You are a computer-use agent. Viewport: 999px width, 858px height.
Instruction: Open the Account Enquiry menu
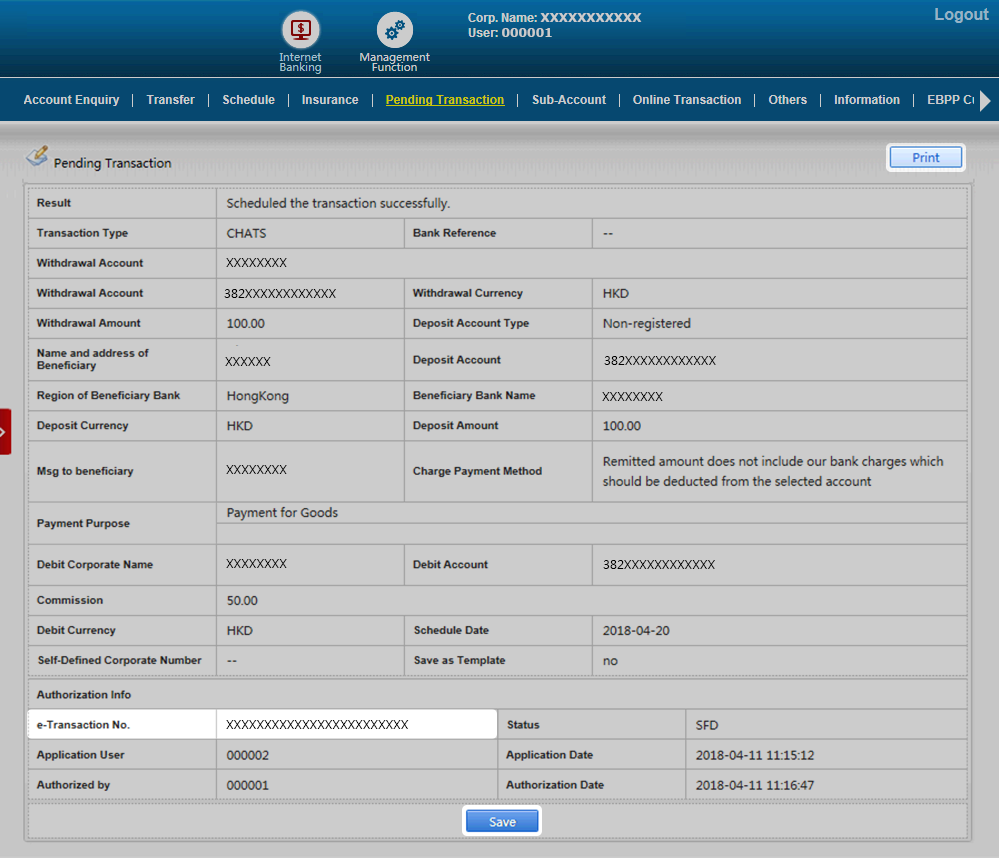71,100
